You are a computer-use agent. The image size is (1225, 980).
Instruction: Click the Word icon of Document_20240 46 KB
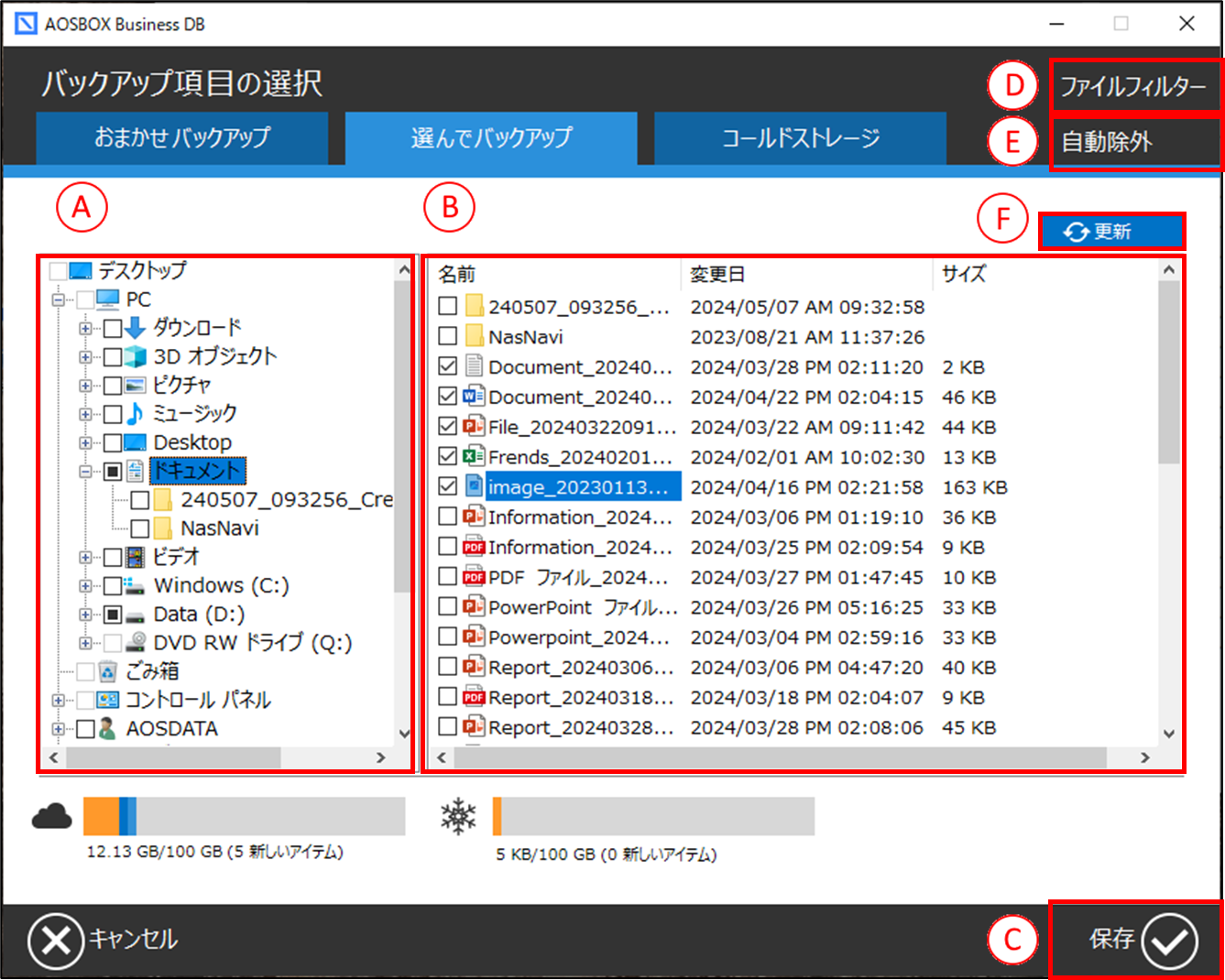tap(474, 397)
